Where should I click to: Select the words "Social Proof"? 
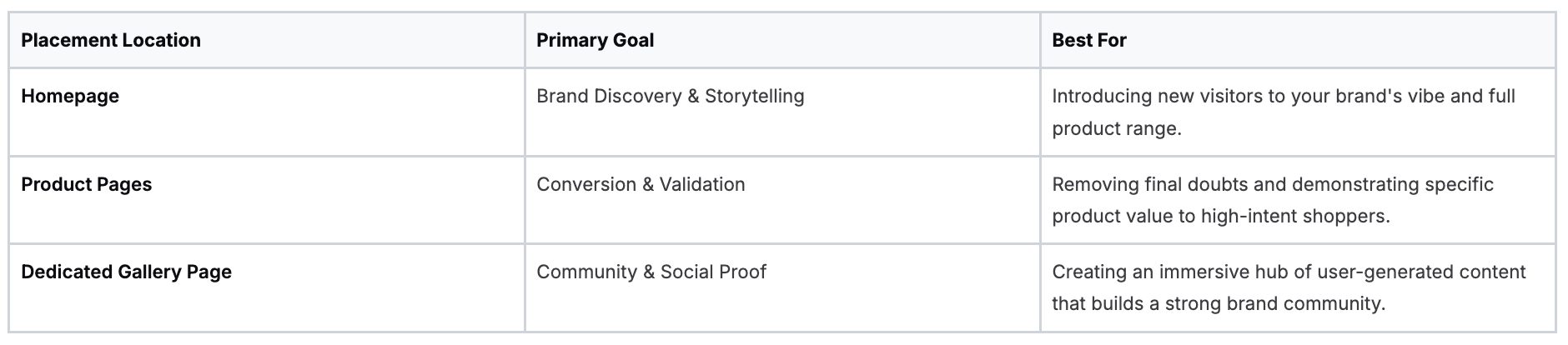point(713,272)
